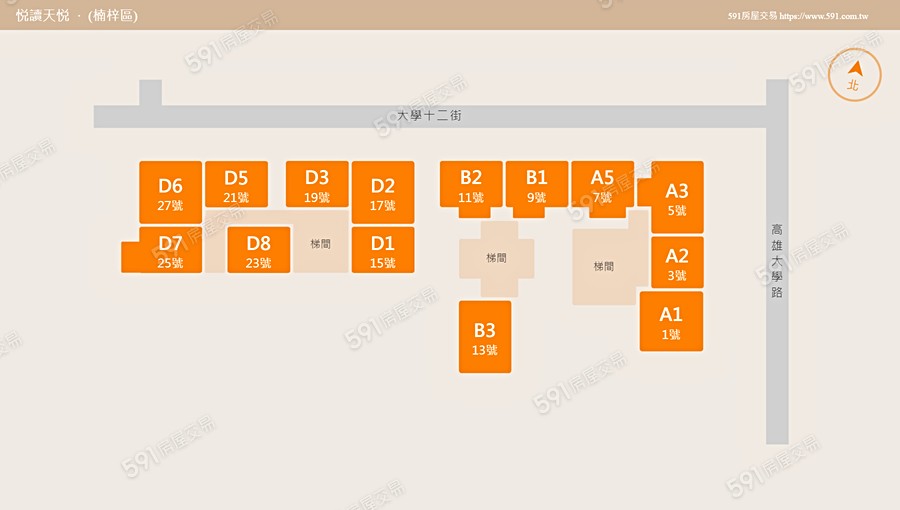Click the north compass icon
900x510 pixels.
pyautogui.click(x=855, y=74)
